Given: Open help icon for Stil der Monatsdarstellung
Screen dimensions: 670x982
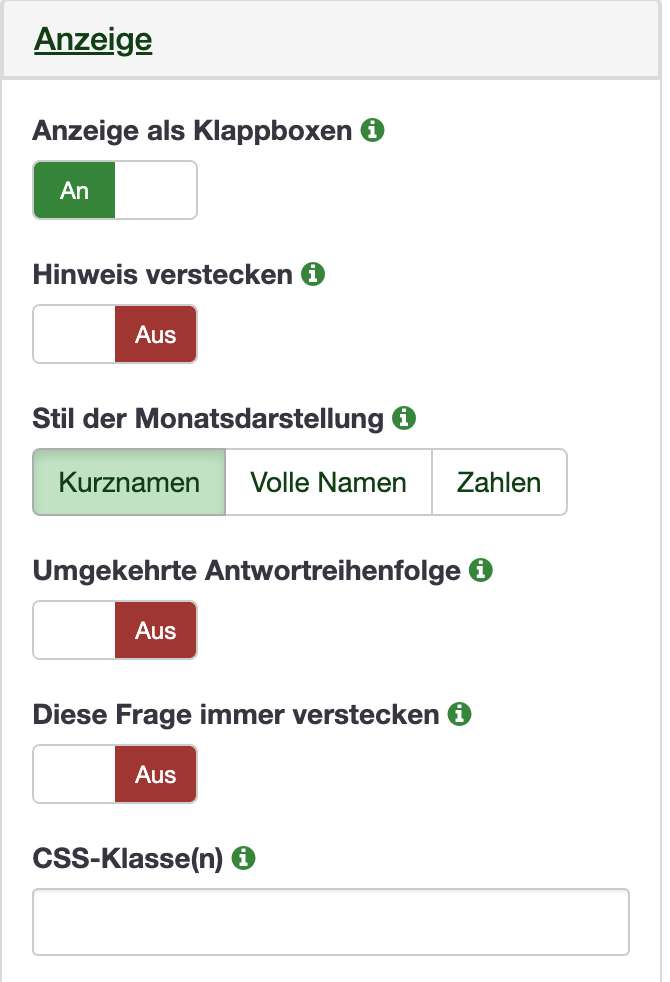Looking at the screenshot, I should point(404,418).
